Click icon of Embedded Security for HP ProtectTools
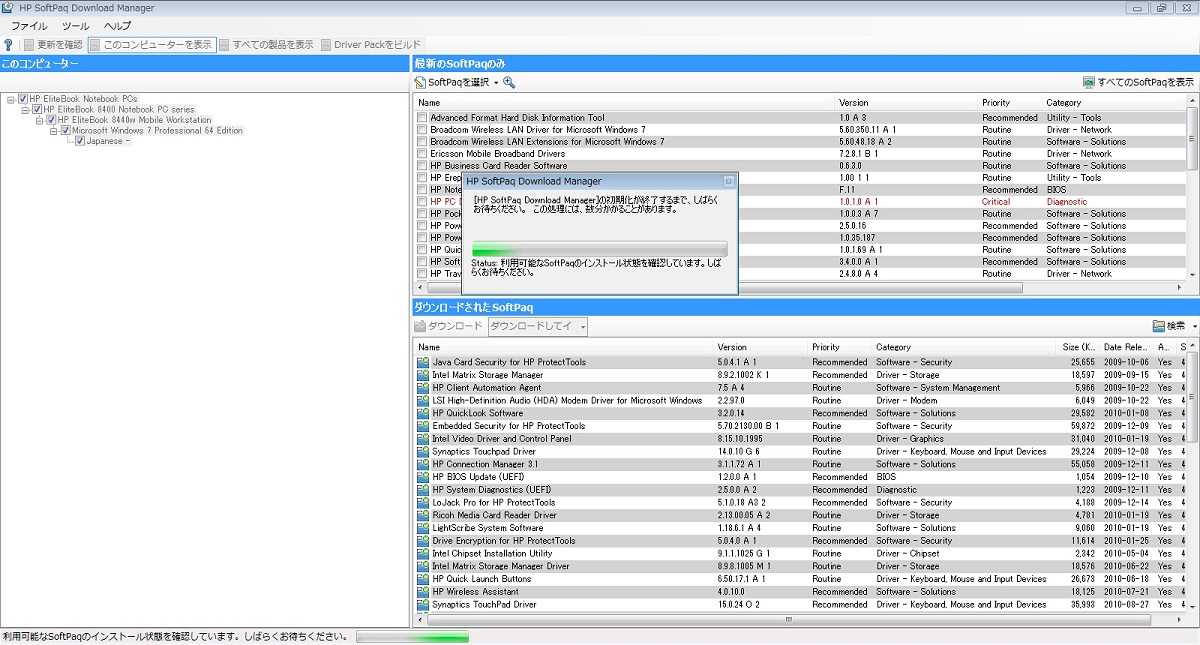 tap(423, 426)
